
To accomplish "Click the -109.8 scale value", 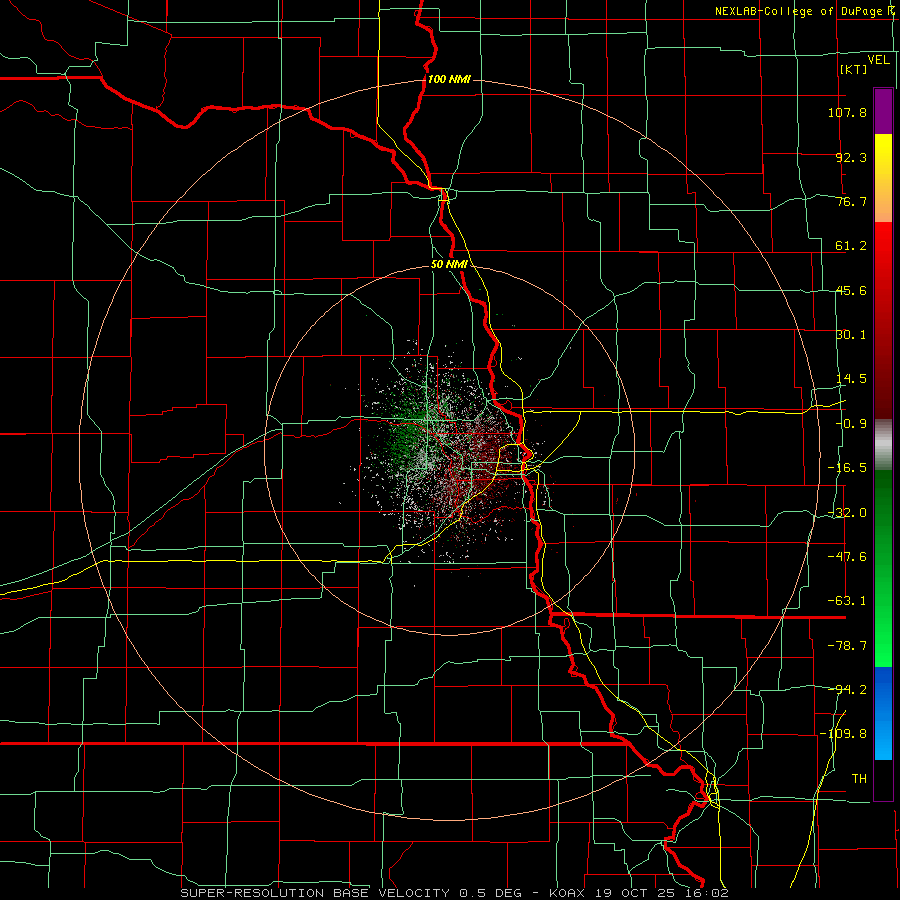I will [843, 734].
